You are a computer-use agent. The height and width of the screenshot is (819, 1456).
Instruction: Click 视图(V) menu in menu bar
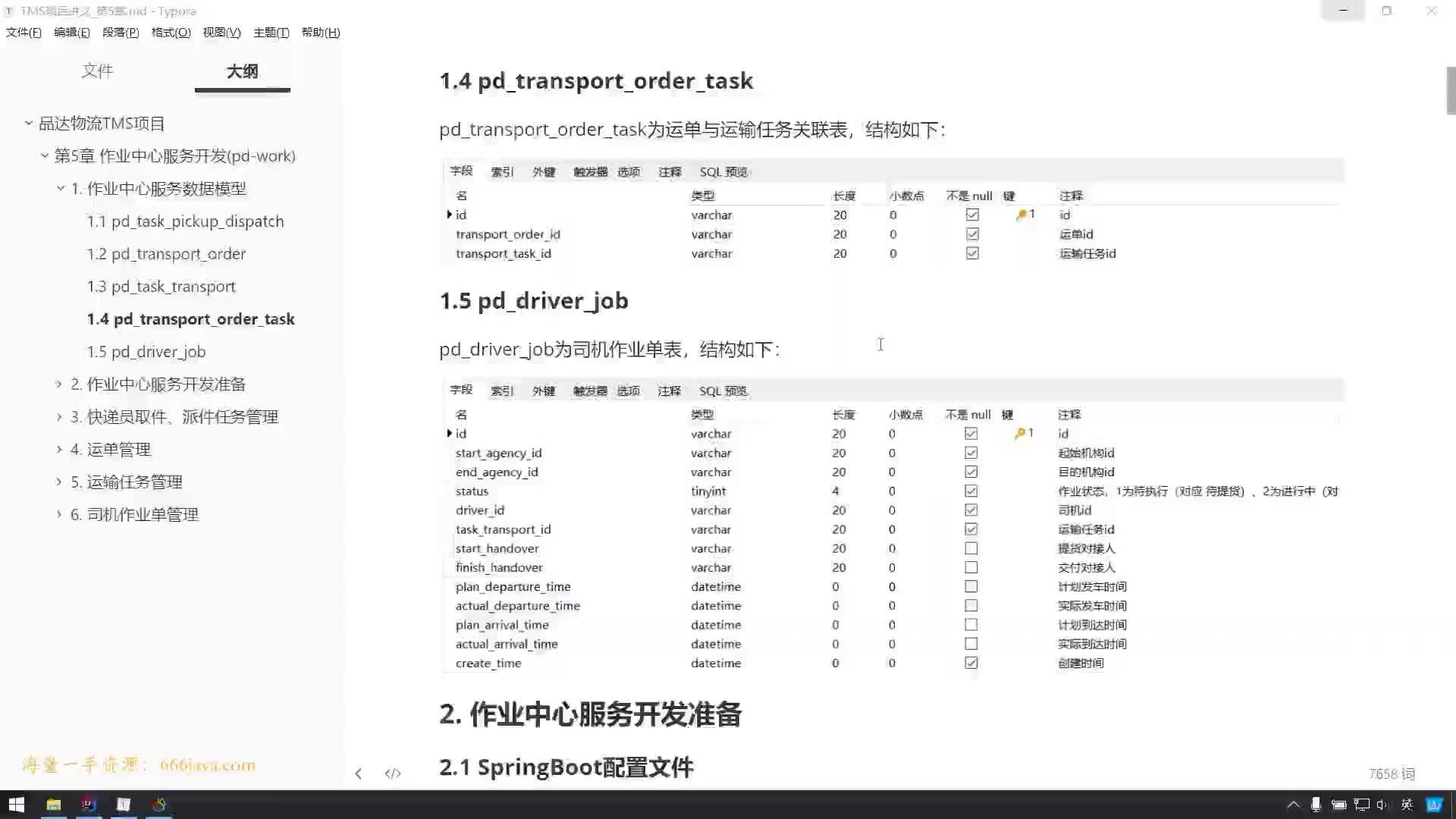tap(220, 32)
